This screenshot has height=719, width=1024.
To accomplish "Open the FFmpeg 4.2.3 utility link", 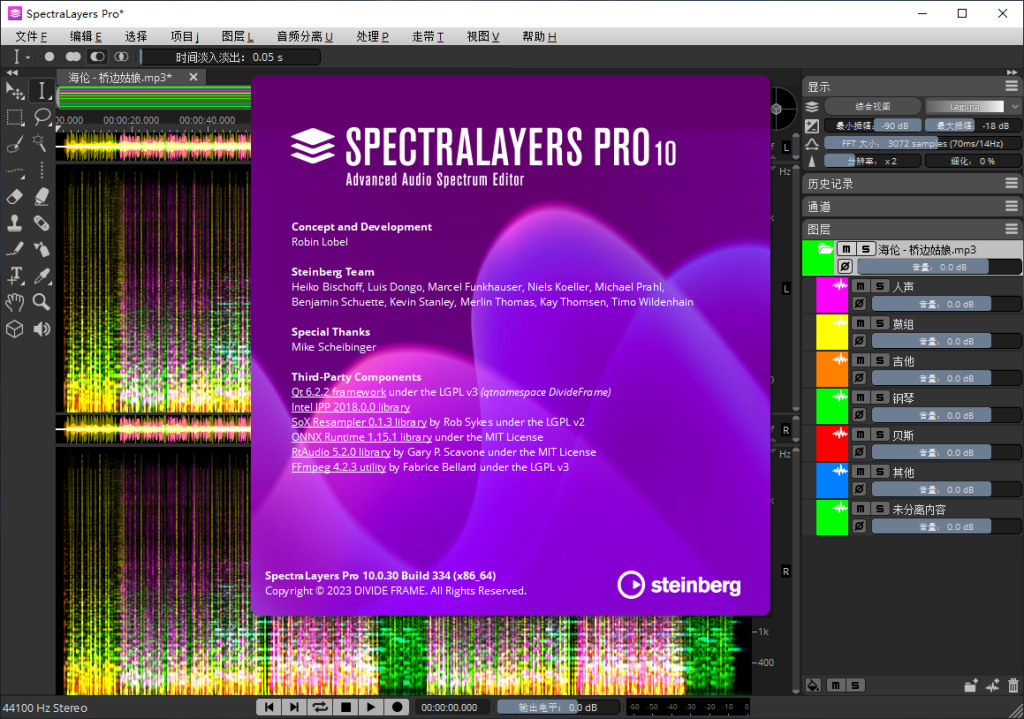I will (338, 467).
